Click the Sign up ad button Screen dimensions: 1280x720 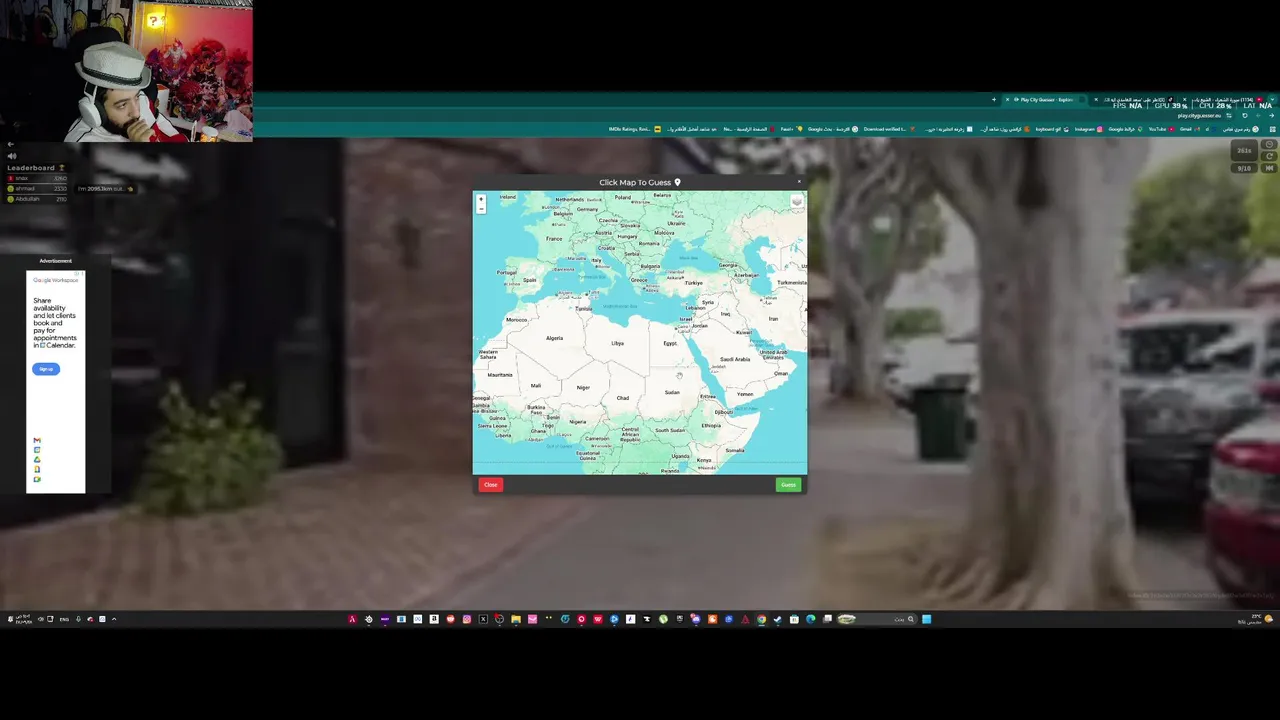tap(45, 369)
